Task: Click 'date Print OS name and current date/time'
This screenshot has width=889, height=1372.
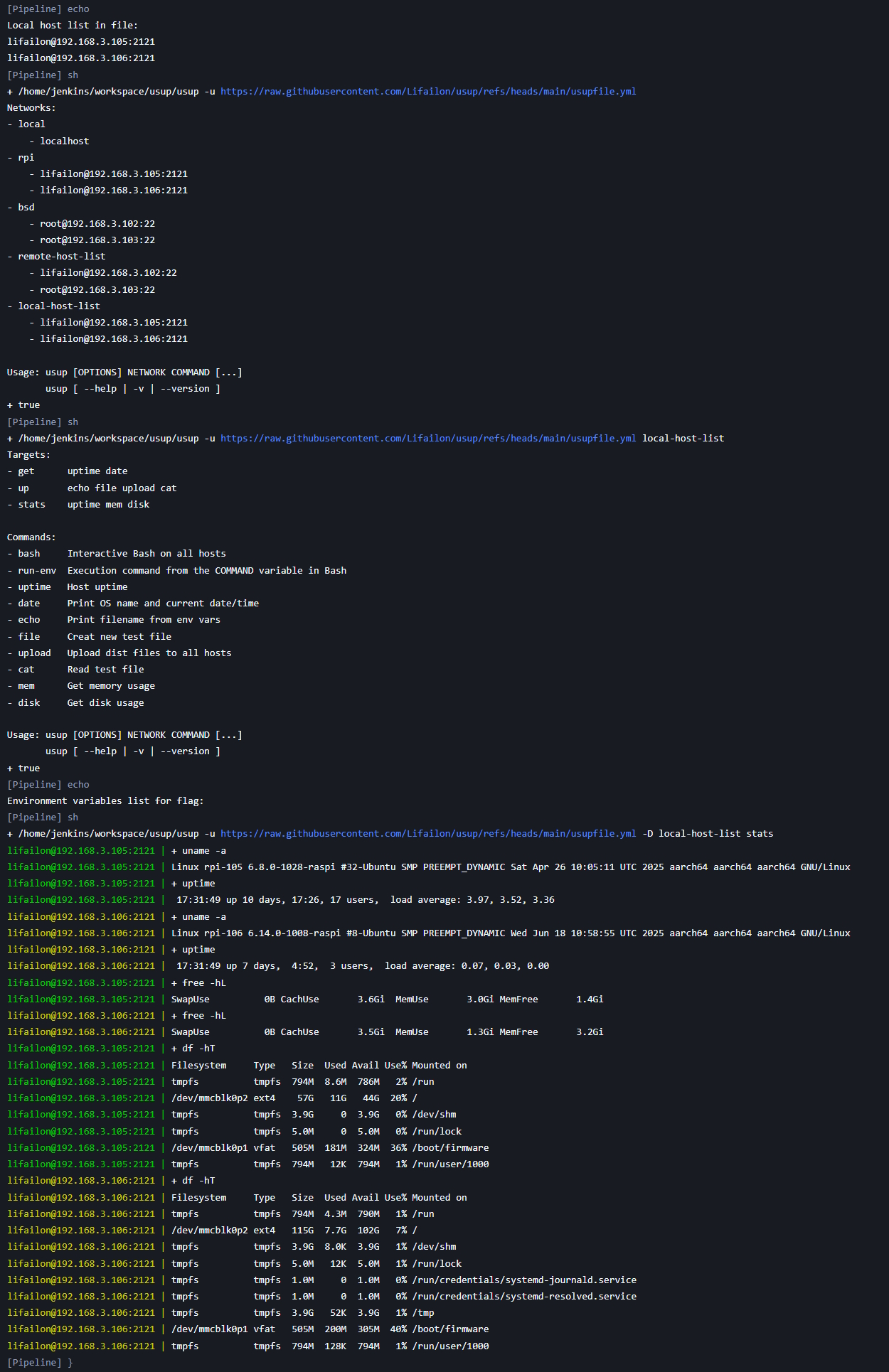Action: coord(133,603)
